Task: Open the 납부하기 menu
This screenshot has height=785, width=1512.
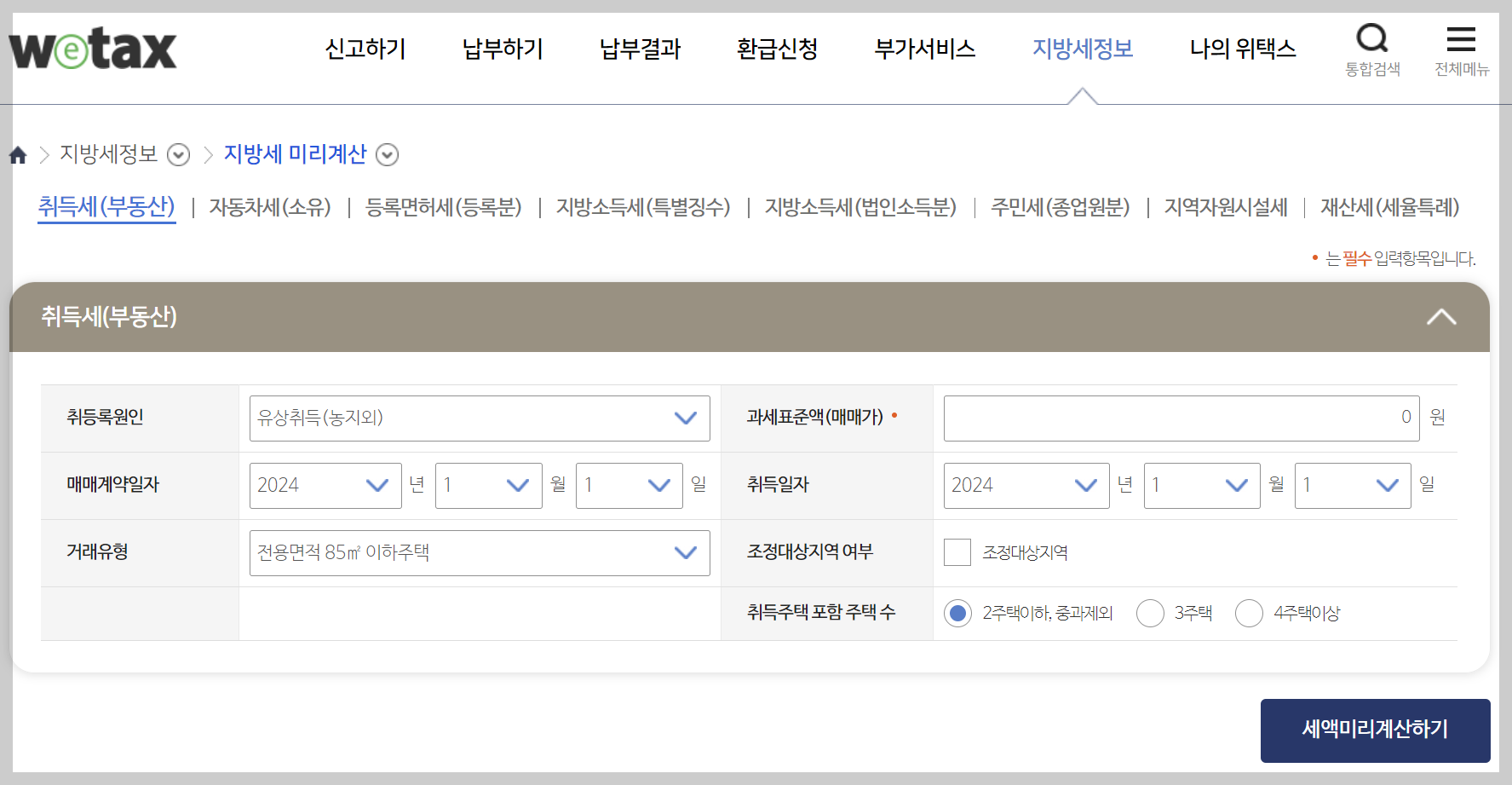Action: [x=503, y=49]
